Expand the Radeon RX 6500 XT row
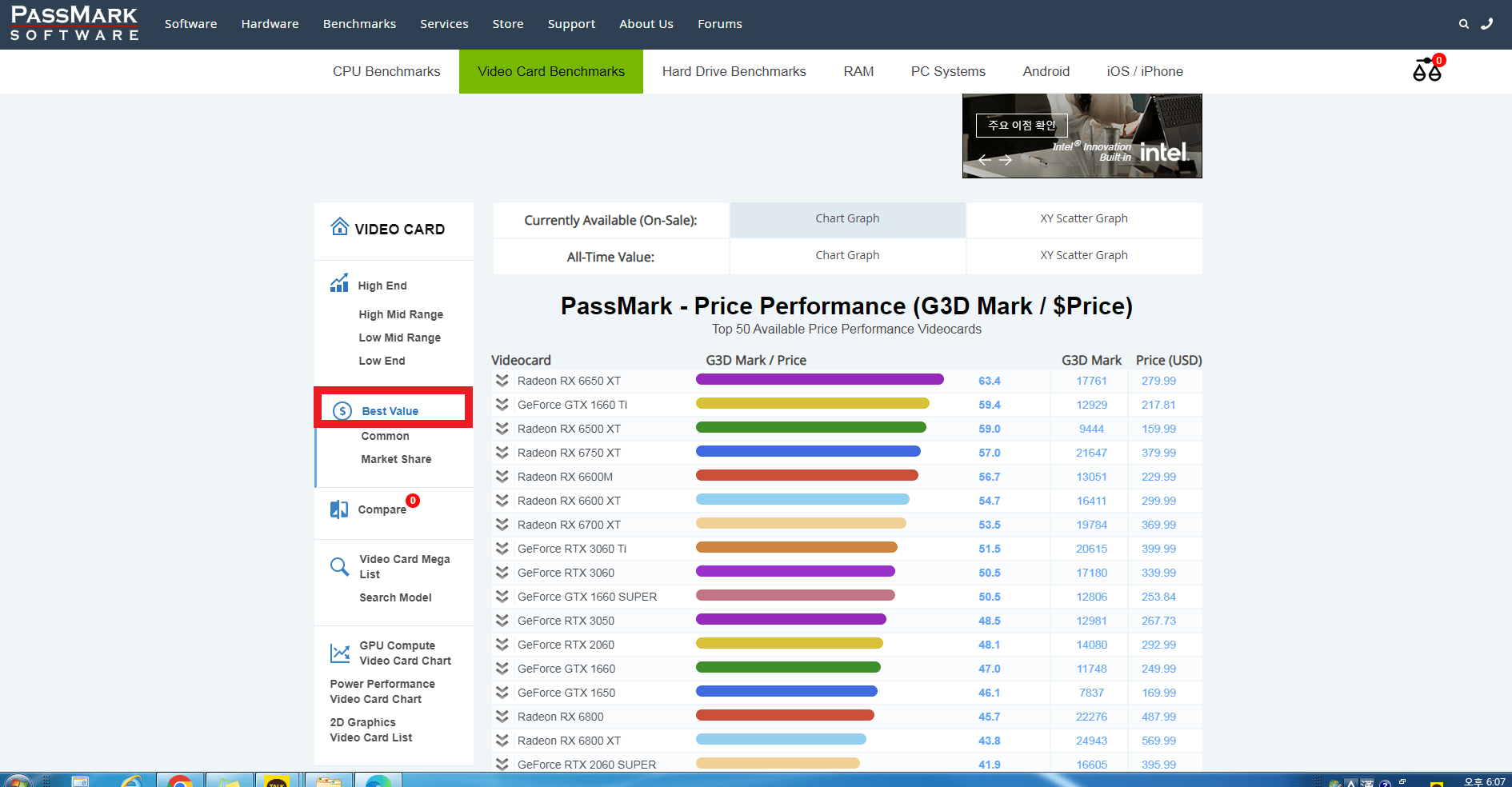 point(502,429)
